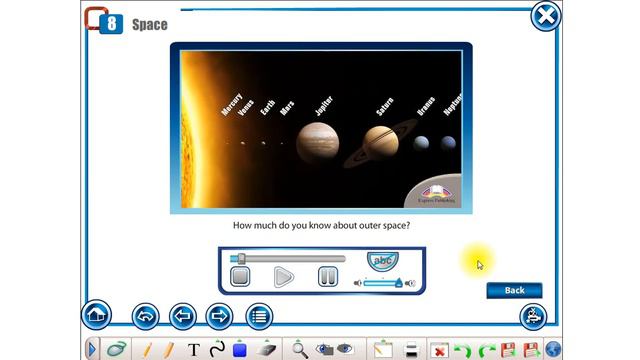
Task: Open the contents list menu
Action: tap(259, 316)
